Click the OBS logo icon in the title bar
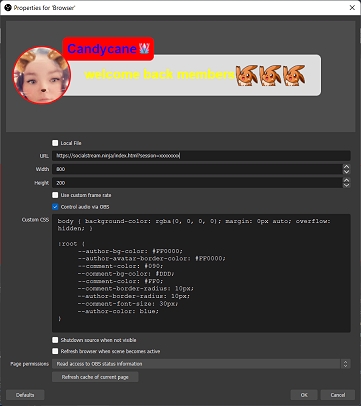 pyautogui.click(x=7, y=7)
